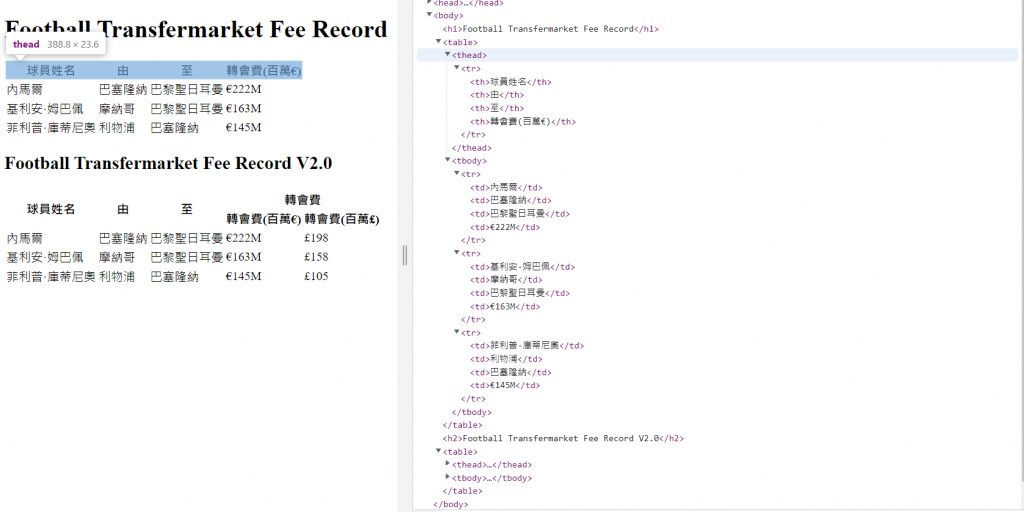This screenshot has width=1024, height=512.
Task: Click the £198 cell
Action: [316, 238]
